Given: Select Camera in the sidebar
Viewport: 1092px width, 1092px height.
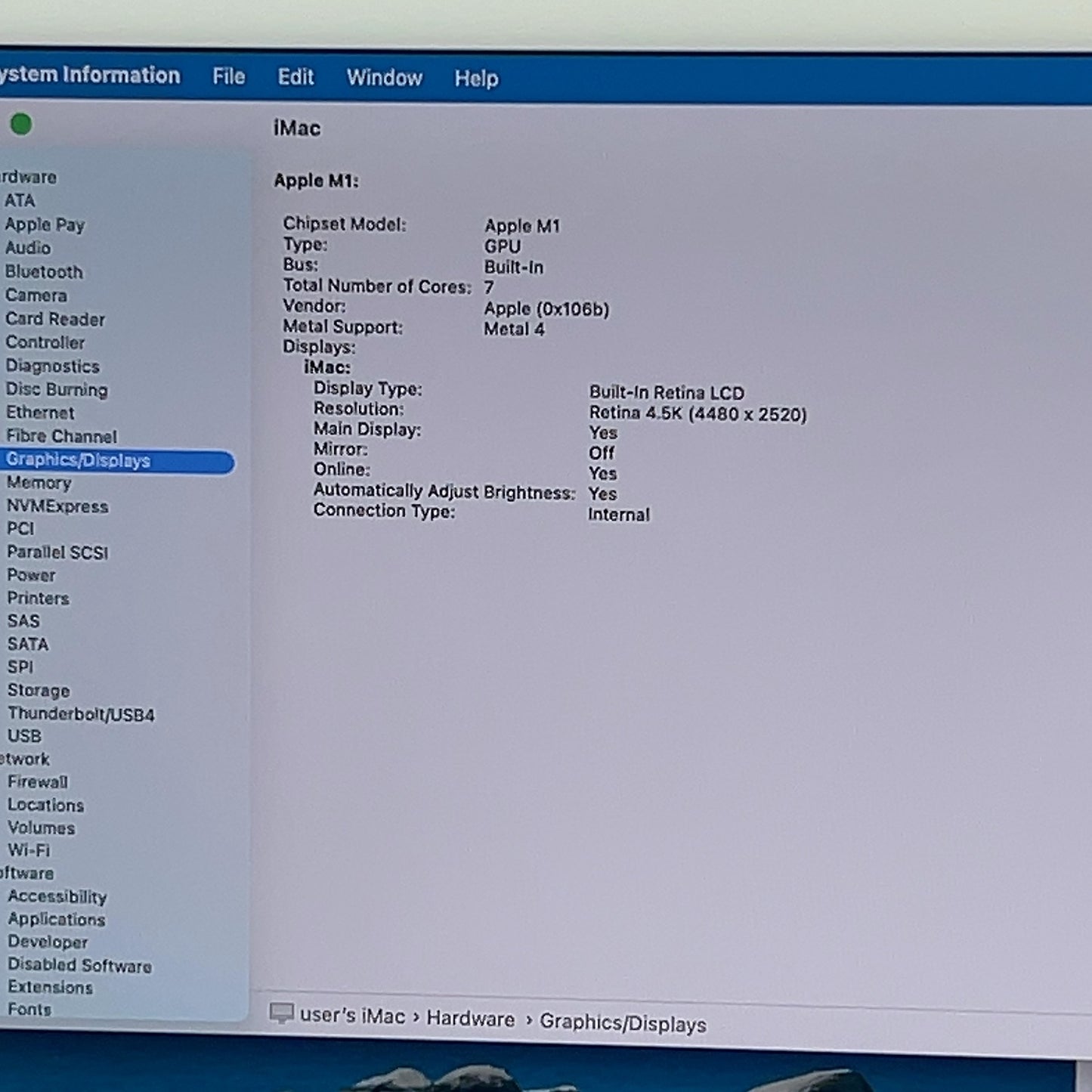Looking at the screenshot, I should click(36, 295).
